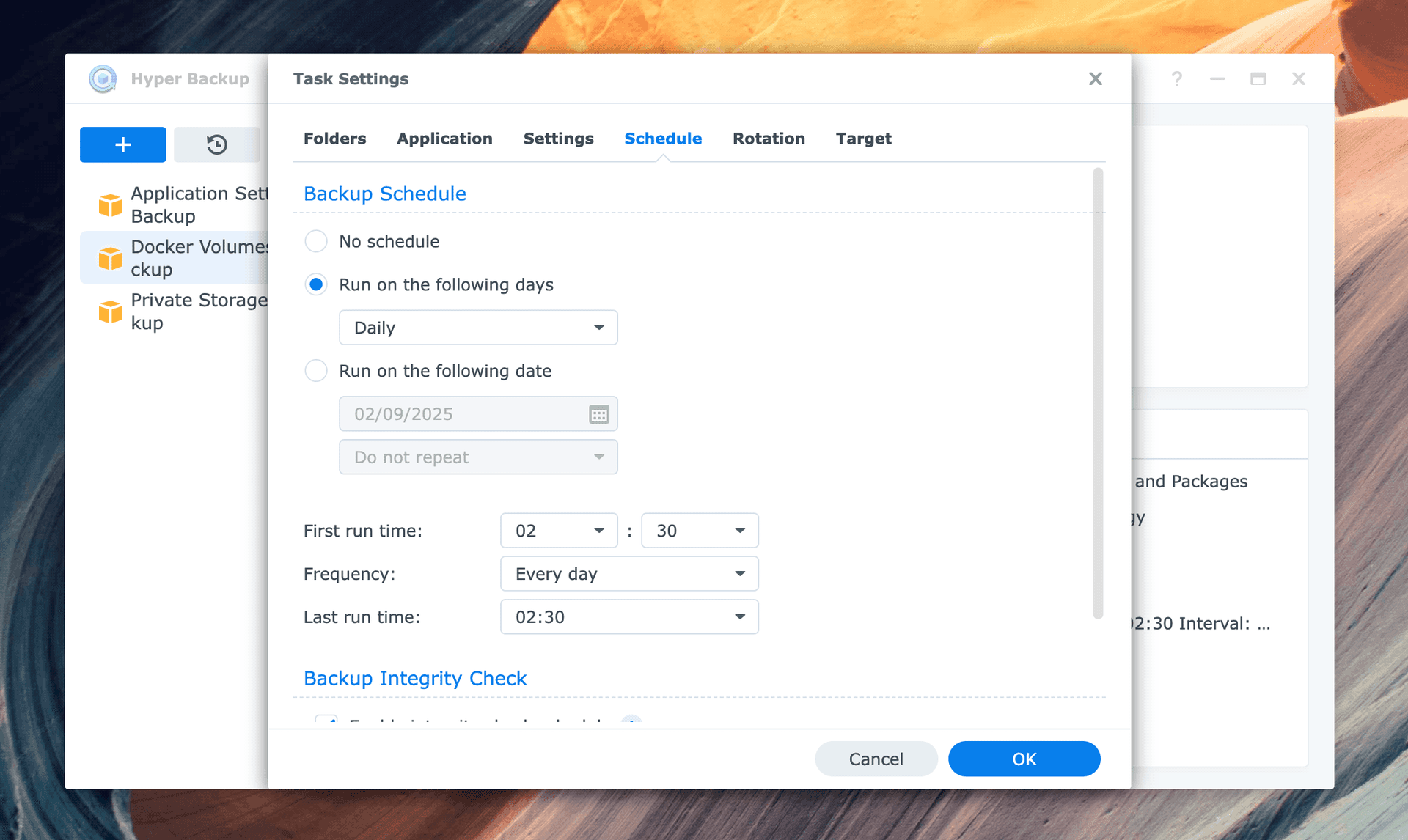Choose Run on the following date radio
The width and height of the screenshot is (1408, 840).
click(x=316, y=371)
